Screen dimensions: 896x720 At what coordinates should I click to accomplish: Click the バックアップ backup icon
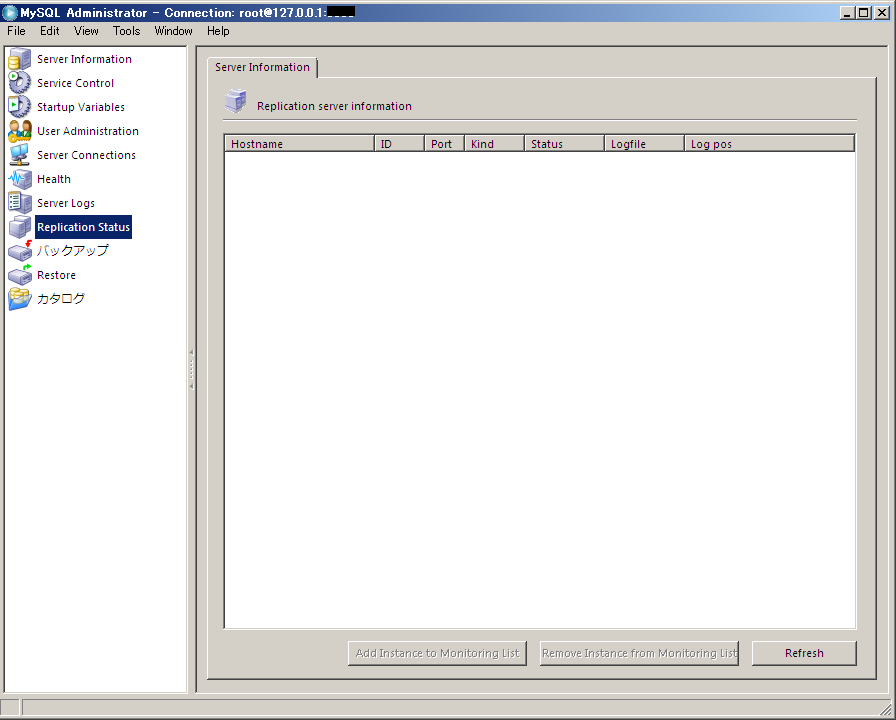20,251
